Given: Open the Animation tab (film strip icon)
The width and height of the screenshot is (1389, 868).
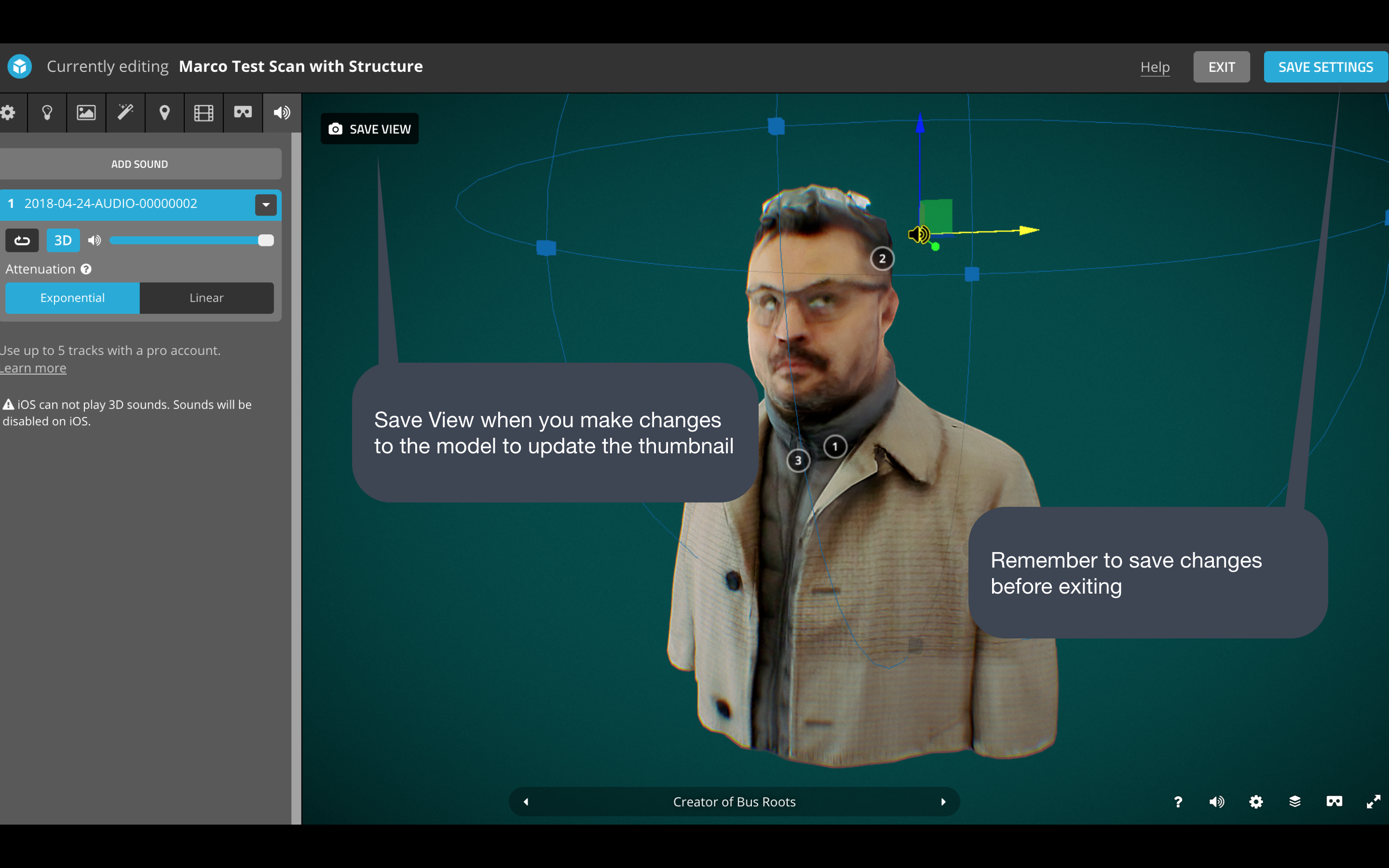Looking at the screenshot, I should [203, 112].
